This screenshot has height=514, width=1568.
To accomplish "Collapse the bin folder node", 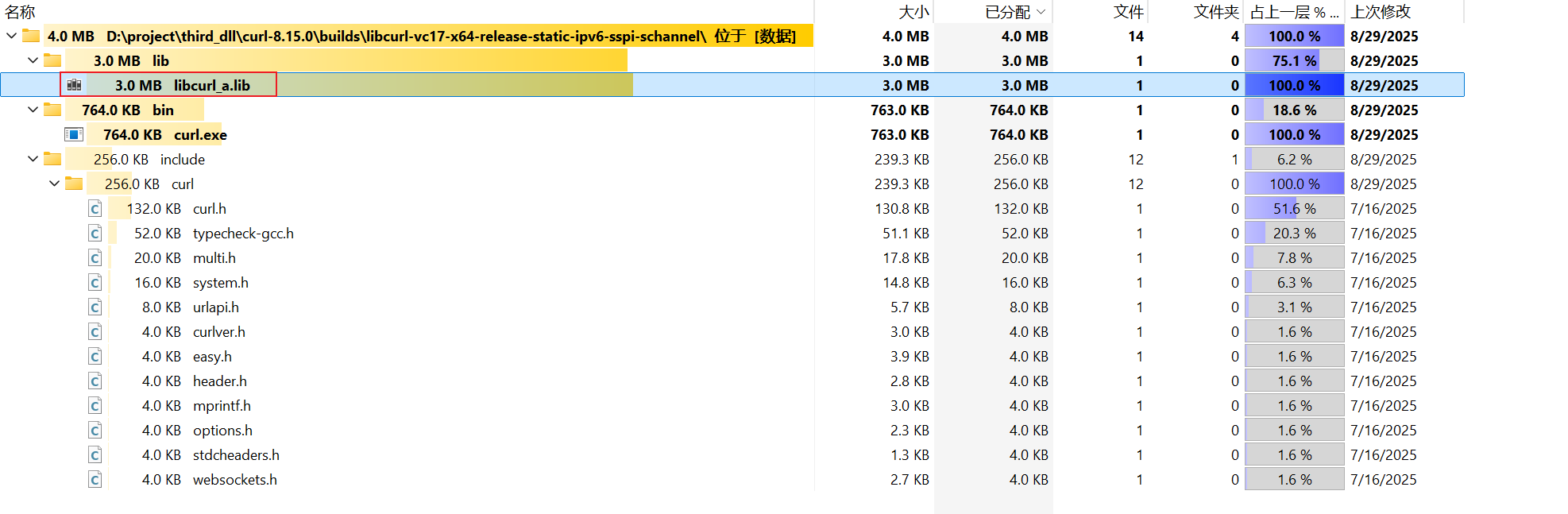I will [x=33, y=110].
